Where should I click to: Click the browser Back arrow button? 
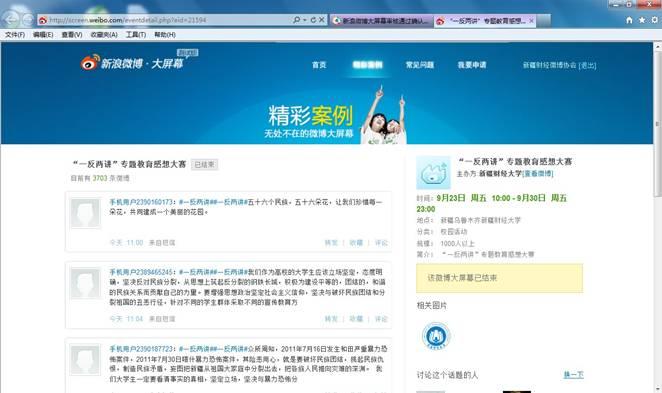pos(11,19)
